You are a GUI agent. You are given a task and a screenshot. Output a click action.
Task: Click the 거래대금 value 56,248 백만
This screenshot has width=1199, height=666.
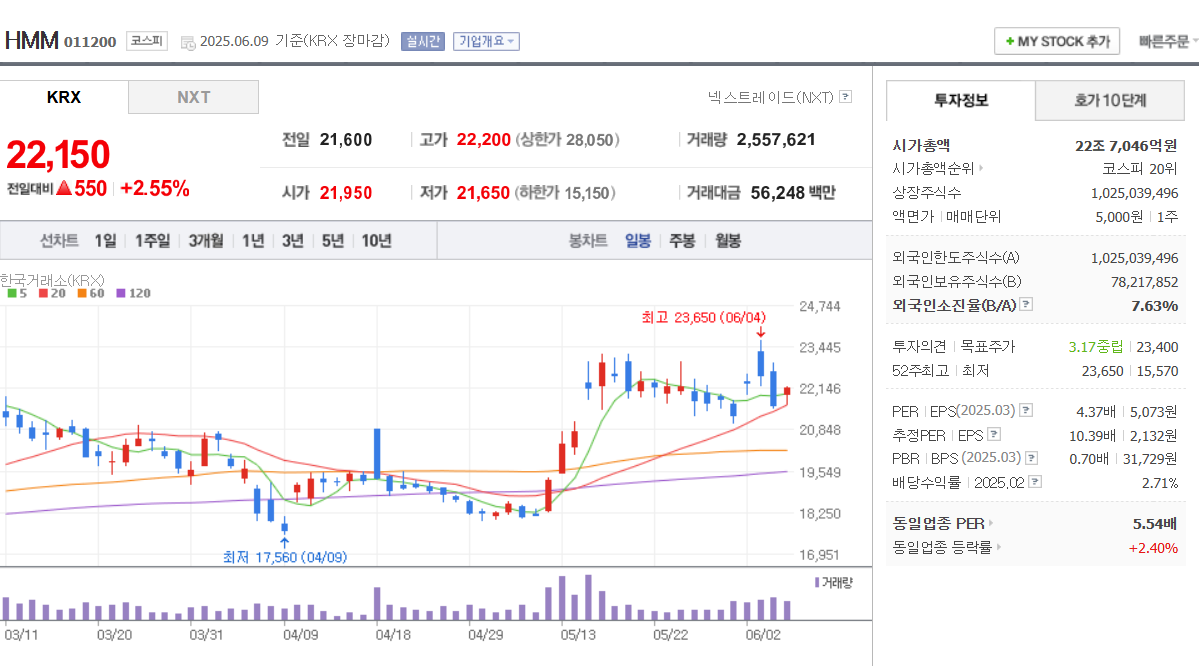pyautogui.click(x=793, y=193)
